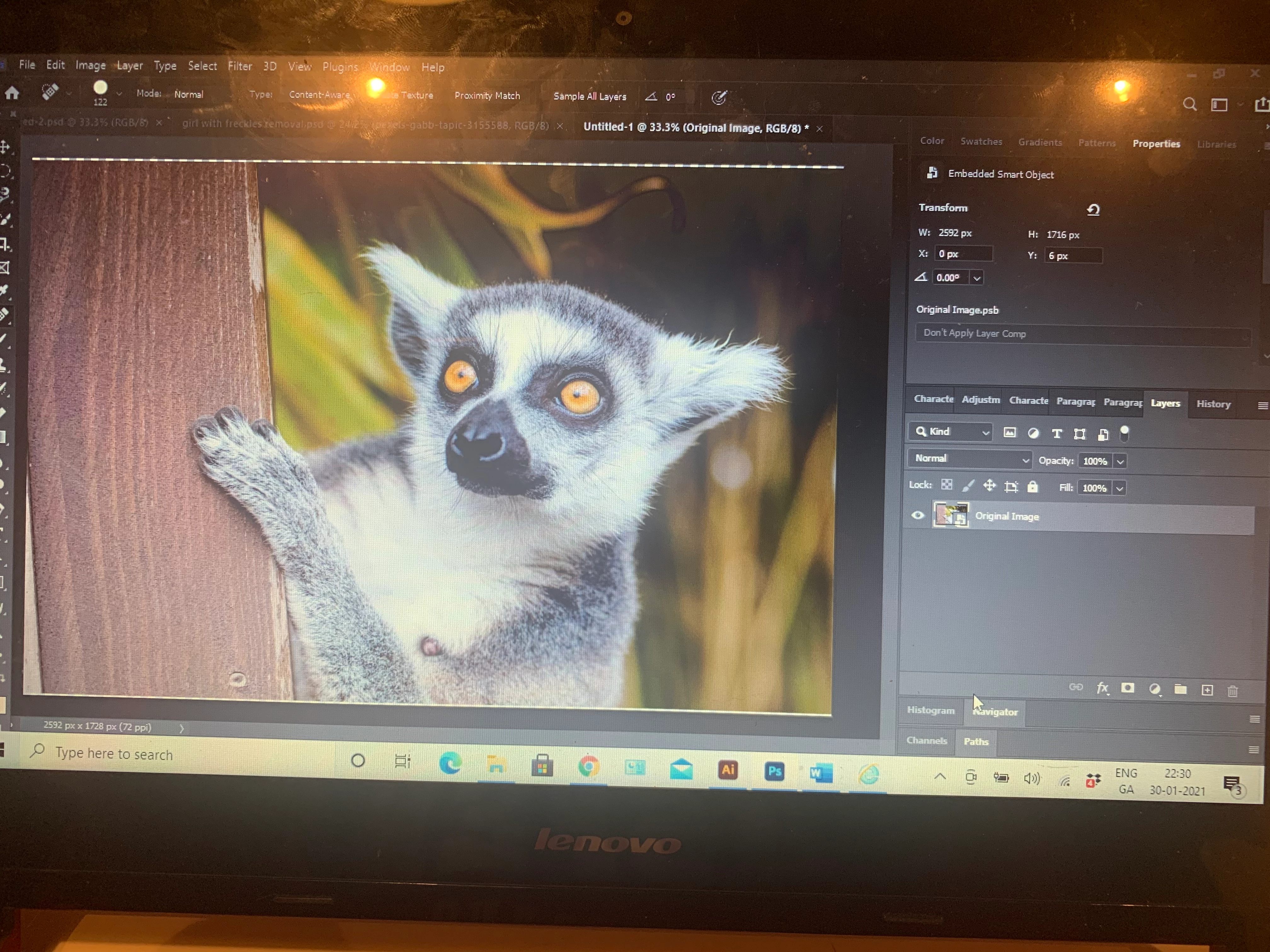Viewport: 1270px width, 952px height.
Task: Create new fill or adjustment layer
Action: pyautogui.click(x=1155, y=688)
